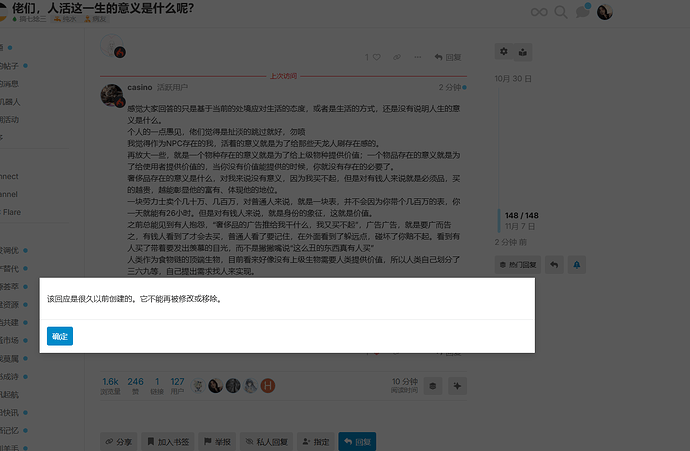Screen dimensions: 690x451
Task: Open the search magnifier in the header
Action: [561, 12]
